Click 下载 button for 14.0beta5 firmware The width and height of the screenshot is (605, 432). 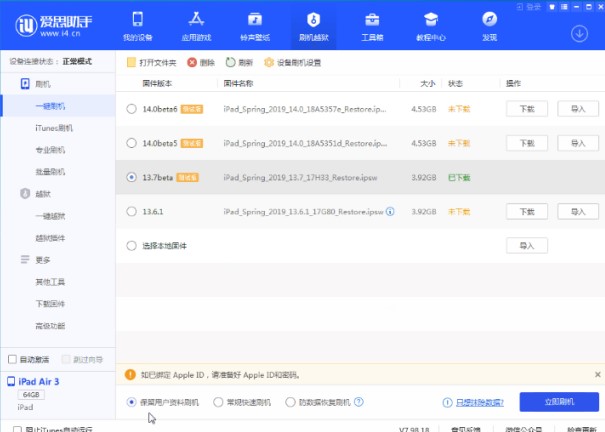[527, 143]
